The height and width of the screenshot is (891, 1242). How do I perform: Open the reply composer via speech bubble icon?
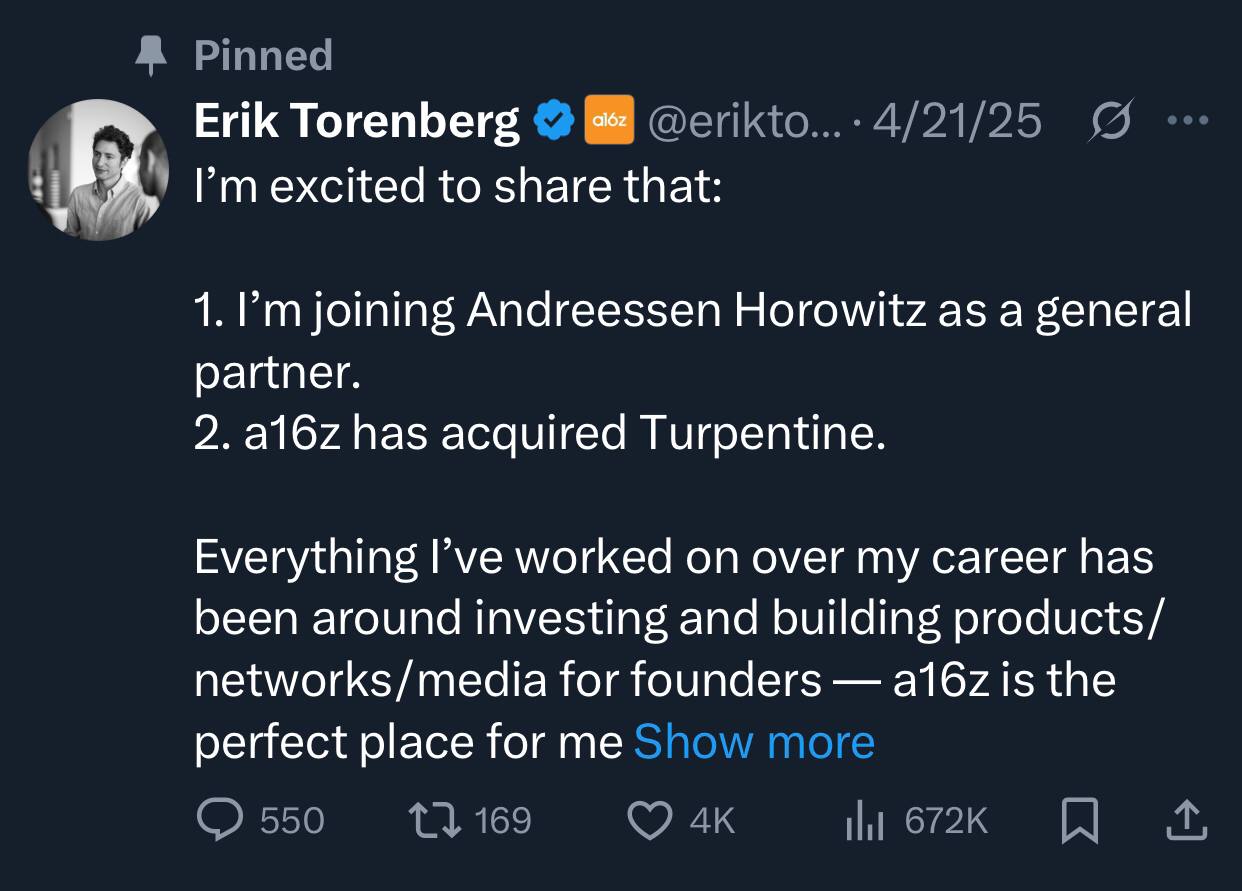pos(222,820)
